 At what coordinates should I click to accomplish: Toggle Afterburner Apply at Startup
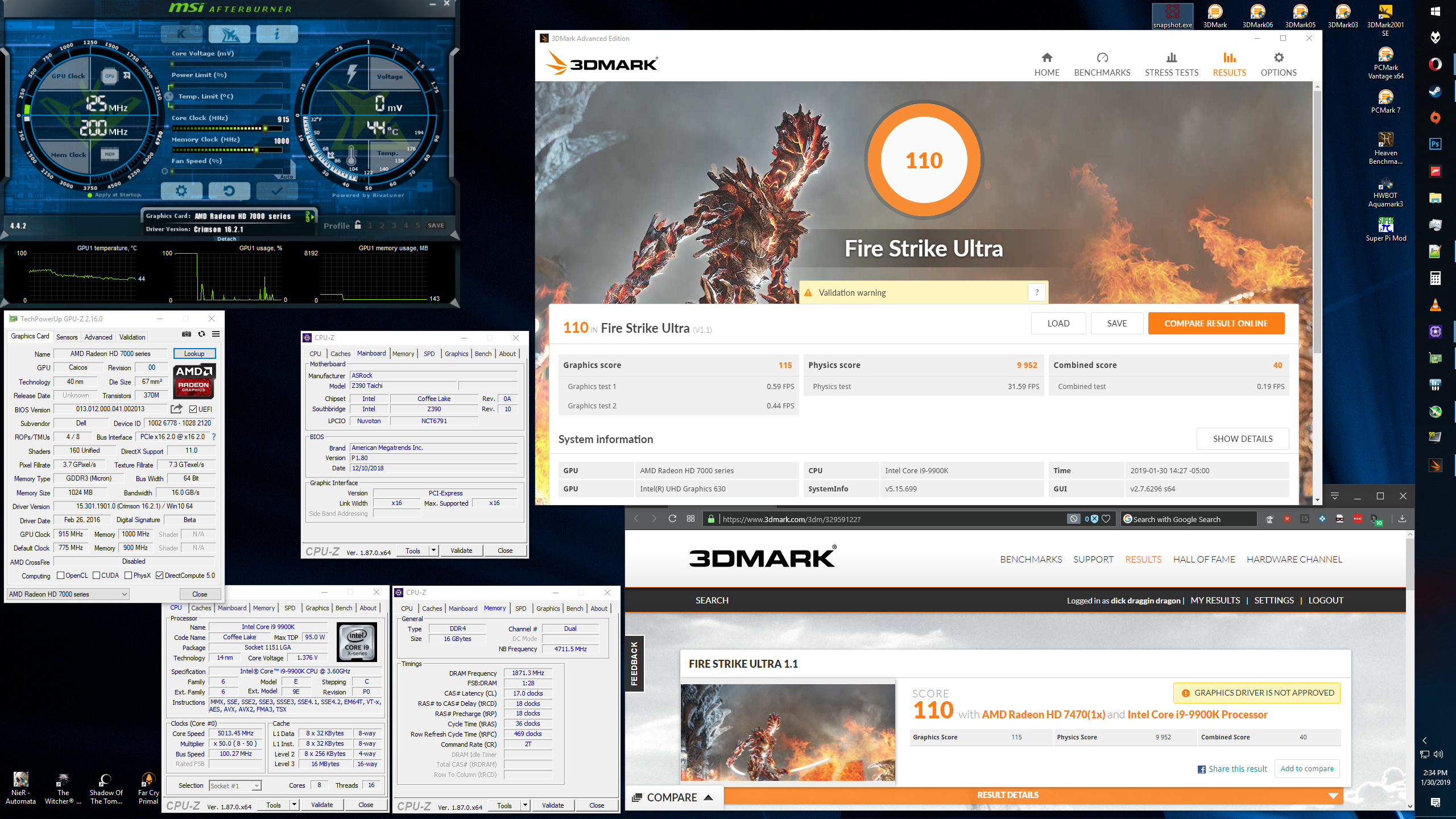[90, 195]
